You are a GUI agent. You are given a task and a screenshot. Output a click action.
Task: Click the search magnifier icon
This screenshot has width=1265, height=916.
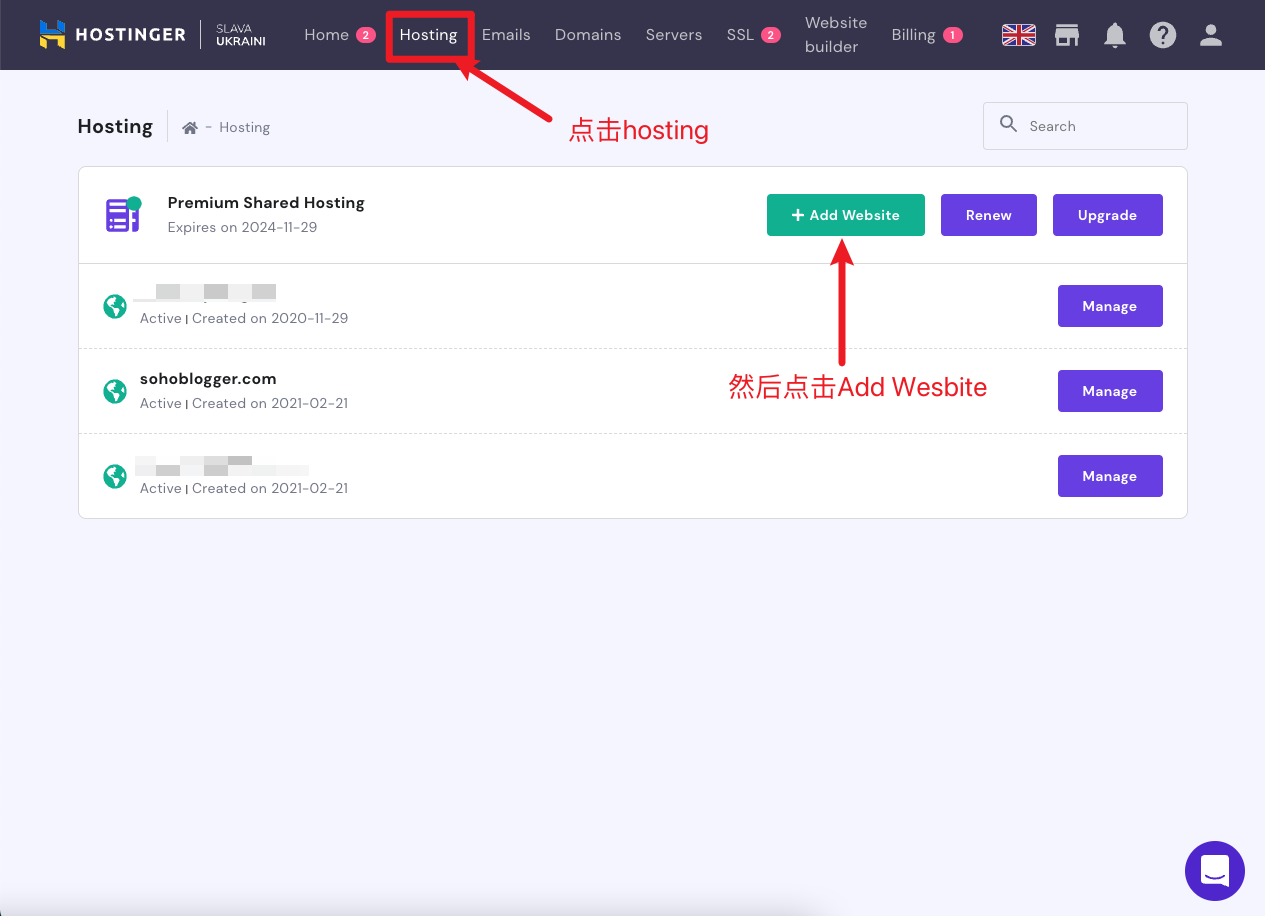pos(1009,125)
